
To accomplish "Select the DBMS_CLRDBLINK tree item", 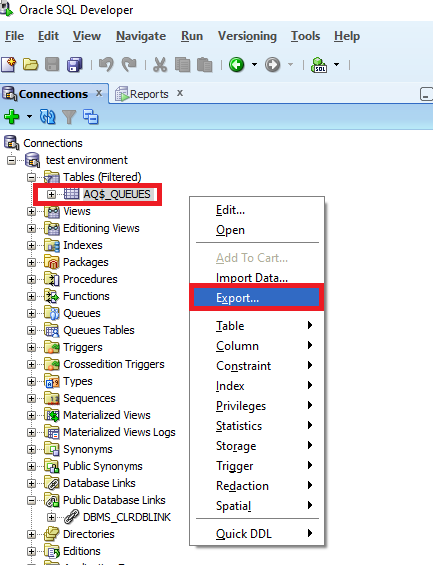I will [x=127, y=517].
